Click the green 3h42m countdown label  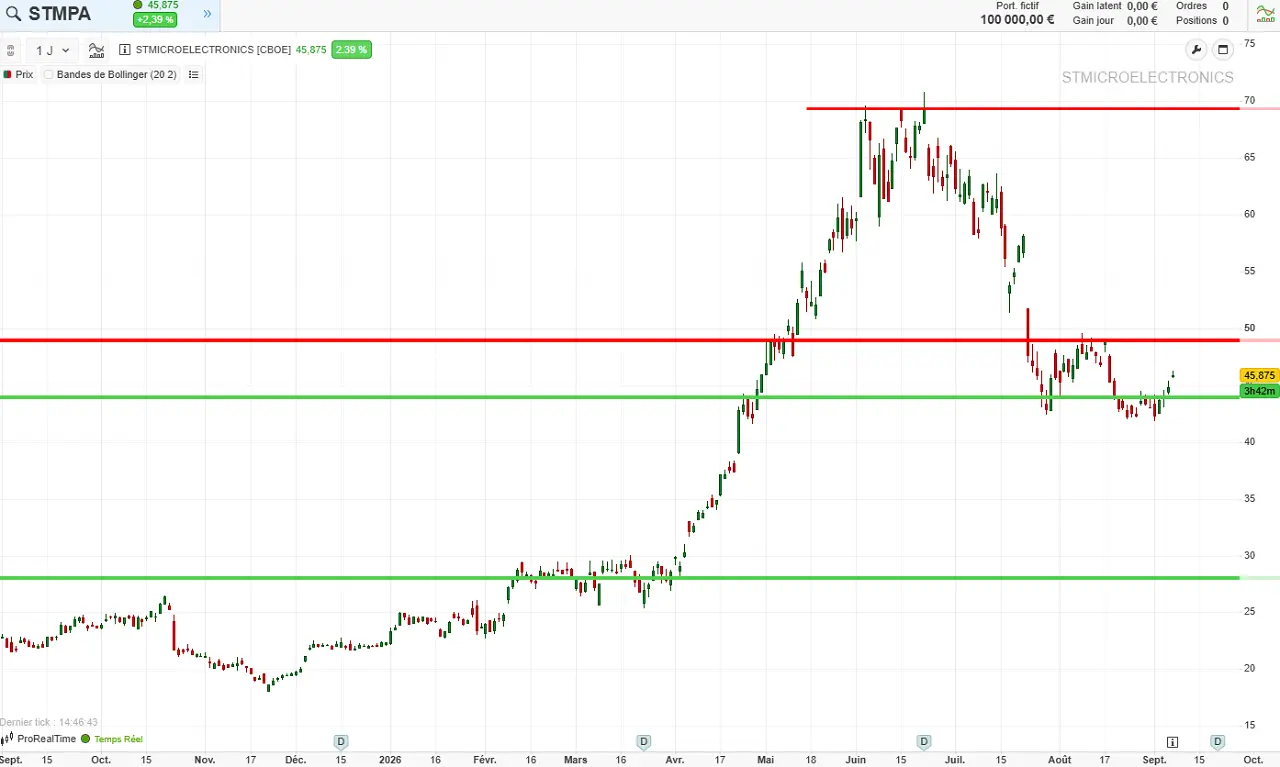[1259, 391]
